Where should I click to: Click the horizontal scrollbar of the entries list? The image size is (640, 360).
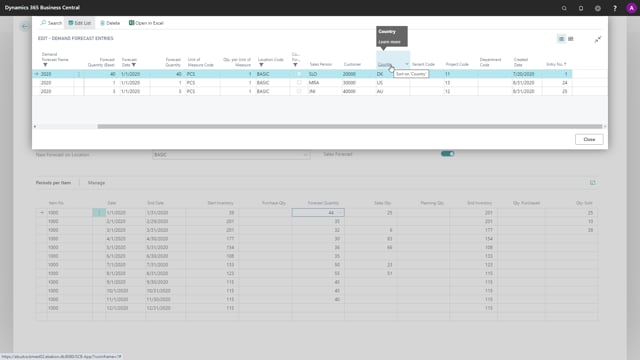pyautogui.click(x=349, y=127)
